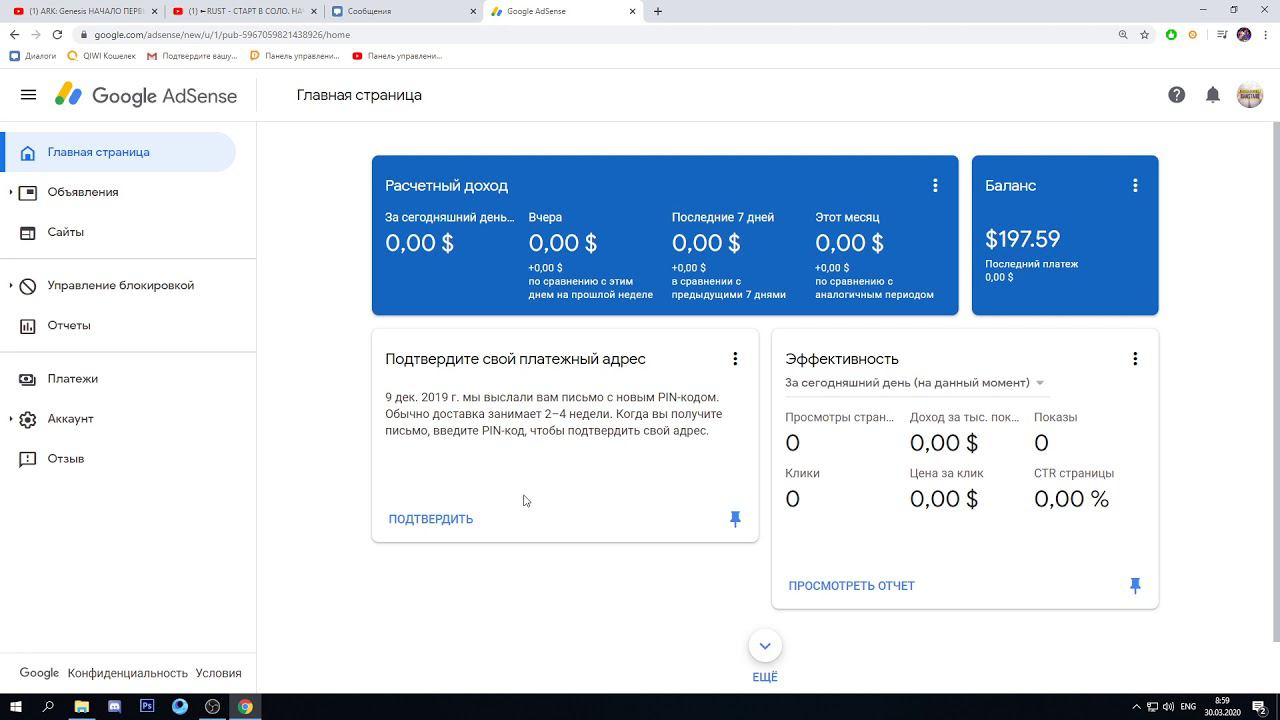
Task: Expand more cards with ЕЩЁ chevron
Action: (x=765, y=646)
